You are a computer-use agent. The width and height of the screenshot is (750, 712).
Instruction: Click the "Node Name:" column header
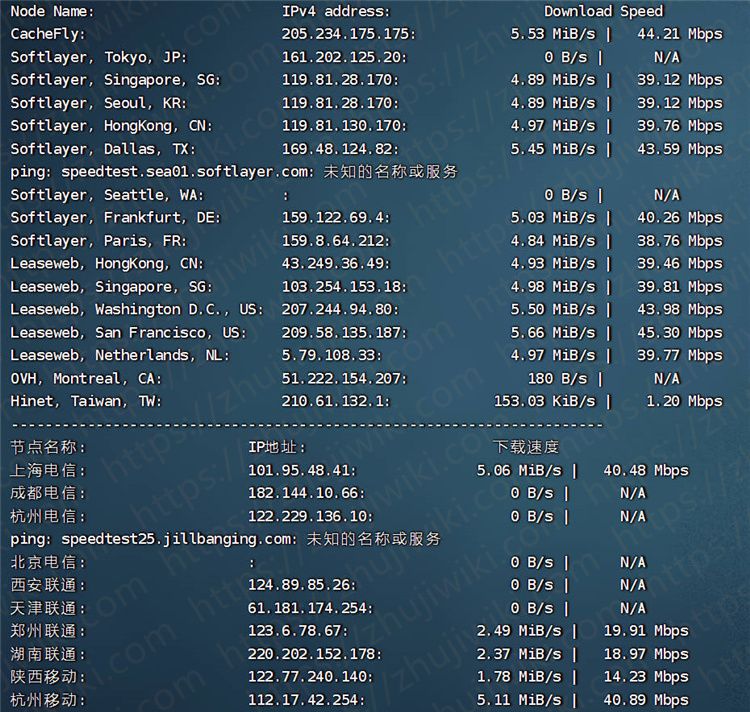click(52, 11)
